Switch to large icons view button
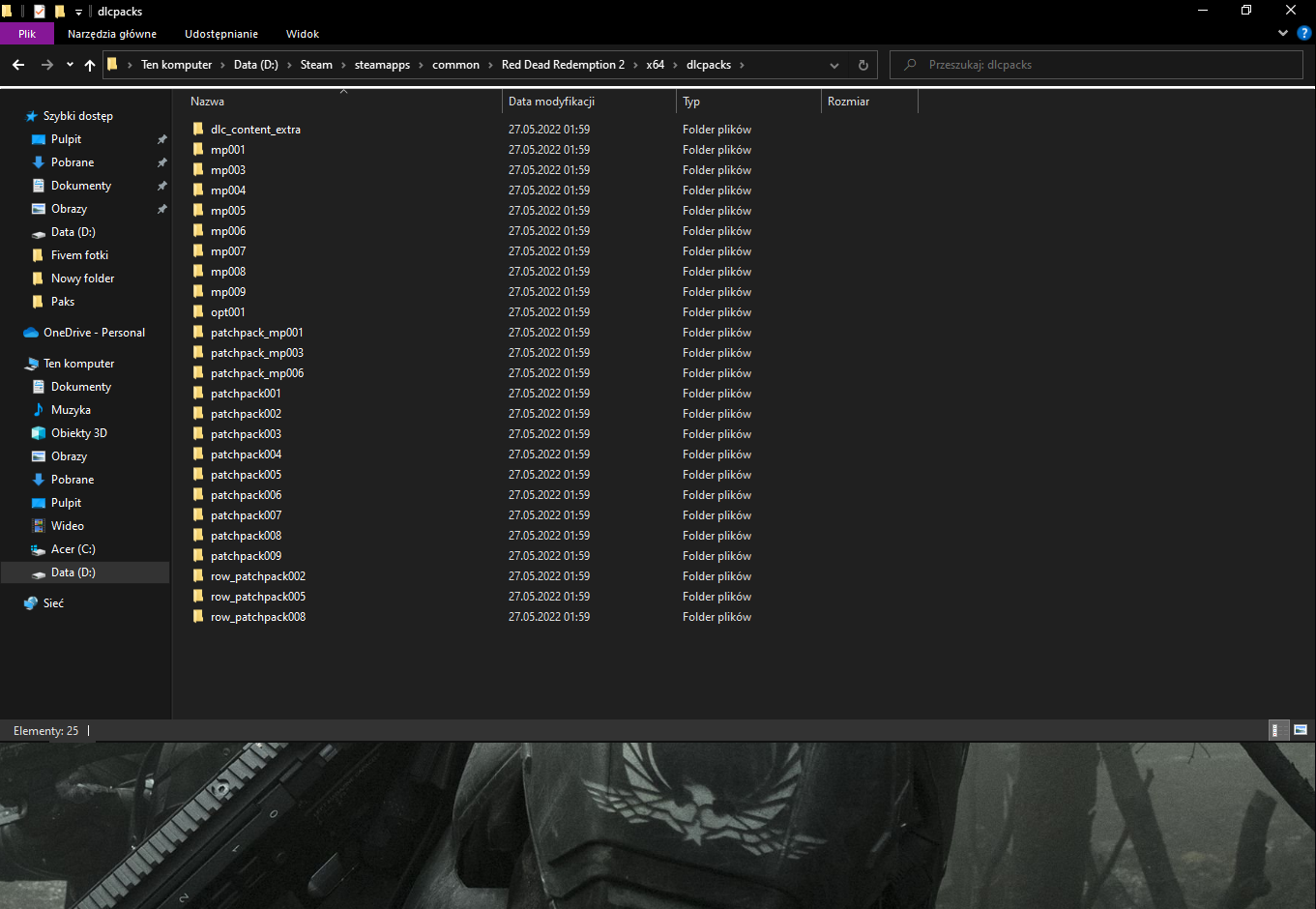The height and width of the screenshot is (909, 1316). (x=1301, y=730)
